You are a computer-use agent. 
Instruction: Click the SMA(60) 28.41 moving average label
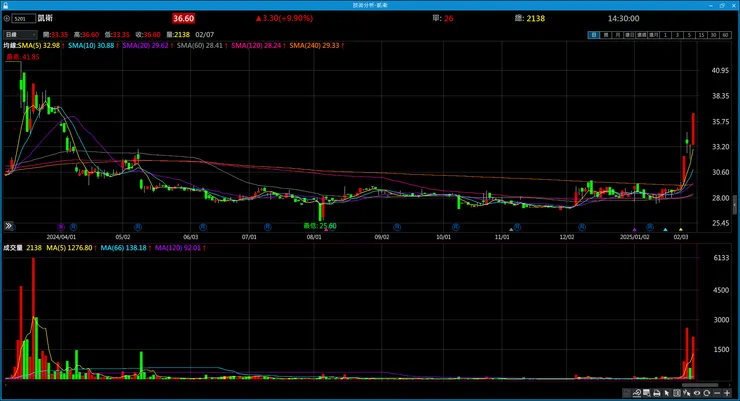[x=202, y=45]
